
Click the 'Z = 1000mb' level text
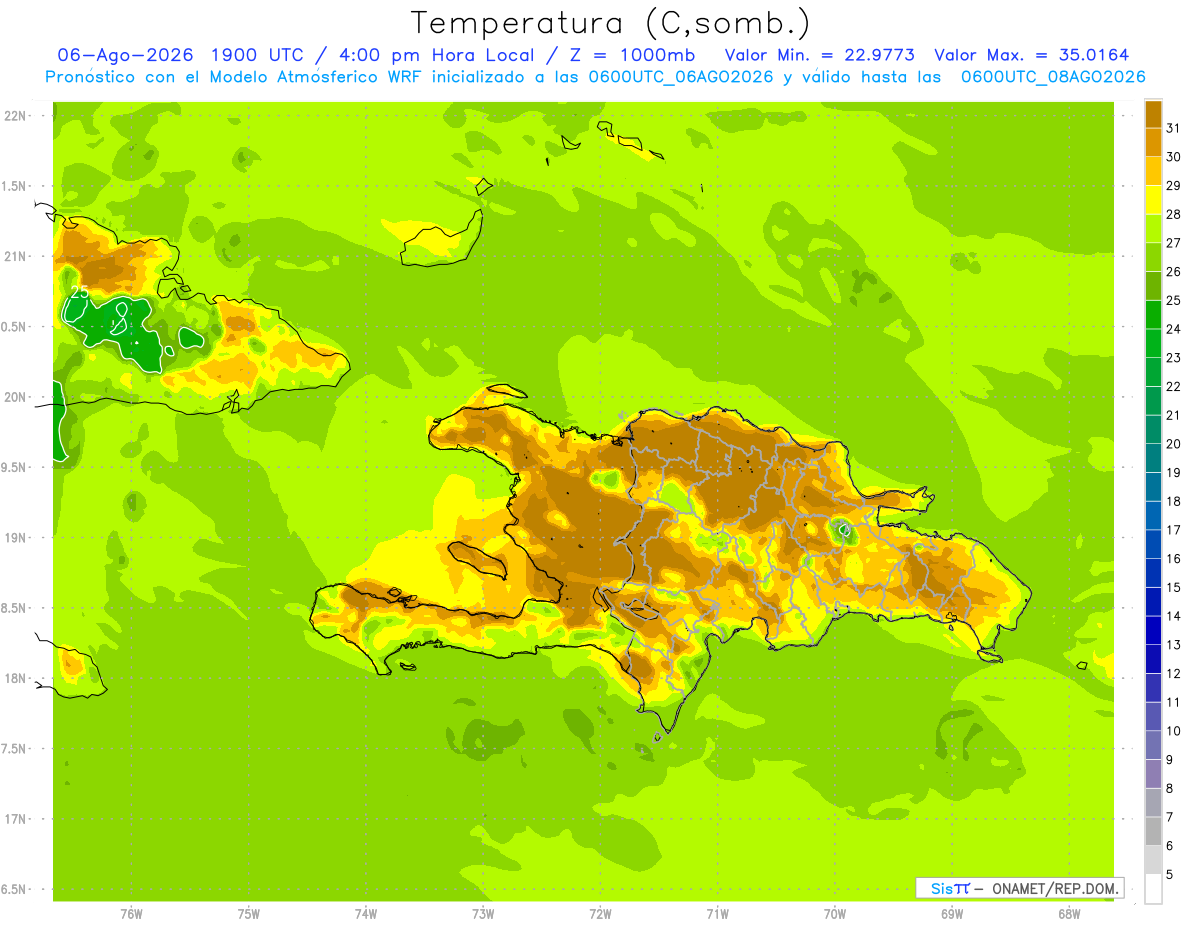631,55
